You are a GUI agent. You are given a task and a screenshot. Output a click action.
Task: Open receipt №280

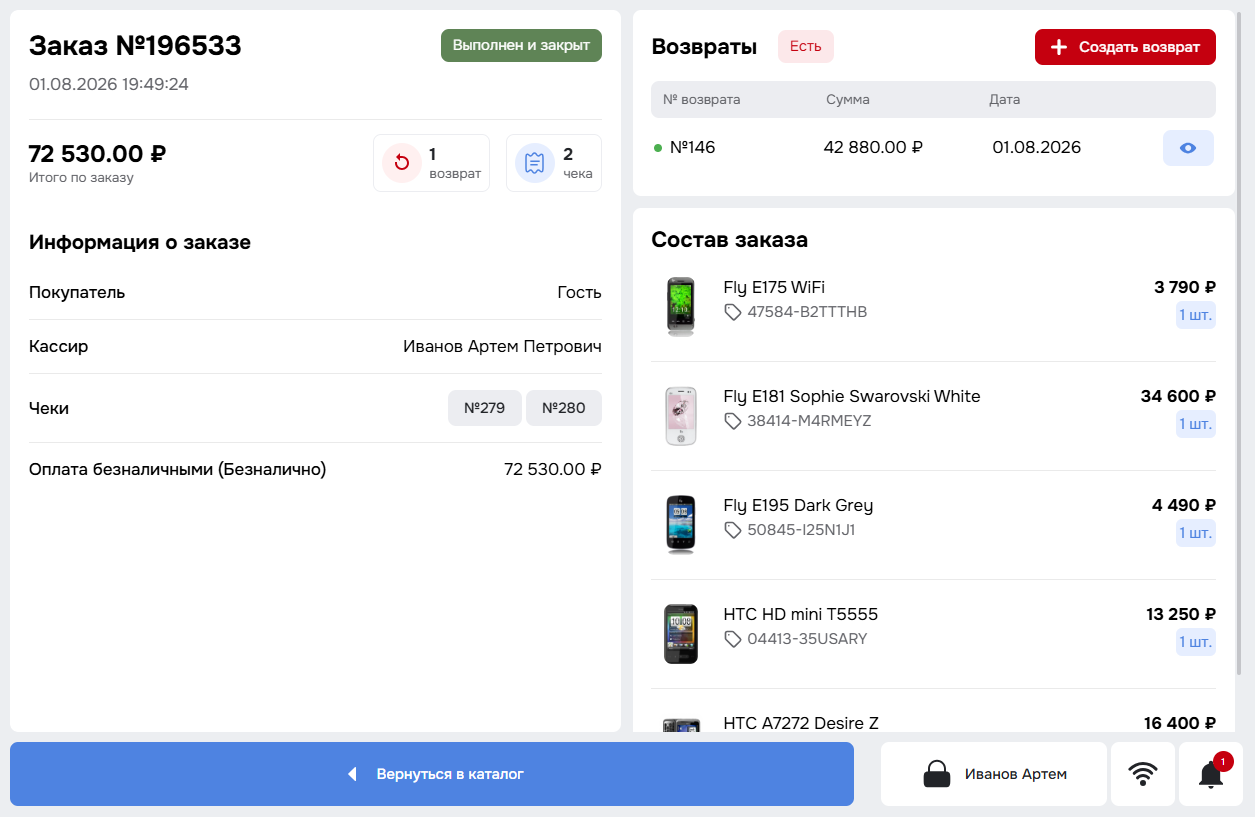(x=564, y=408)
